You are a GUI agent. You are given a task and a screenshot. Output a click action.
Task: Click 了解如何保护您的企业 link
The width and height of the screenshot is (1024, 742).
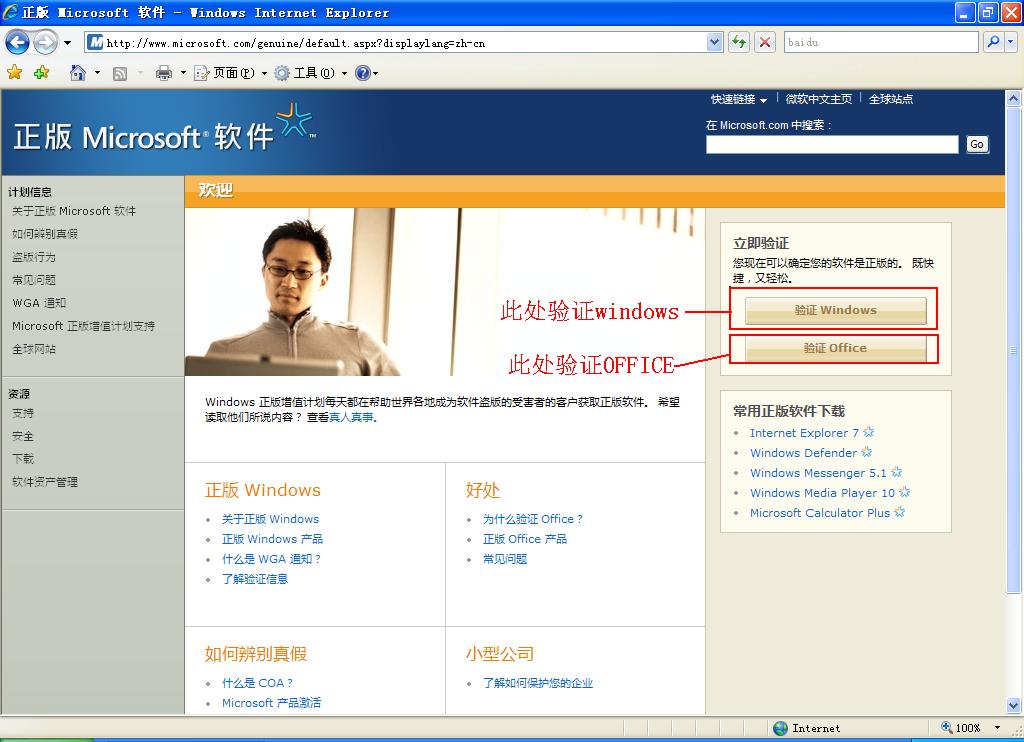[x=537, y=683]
